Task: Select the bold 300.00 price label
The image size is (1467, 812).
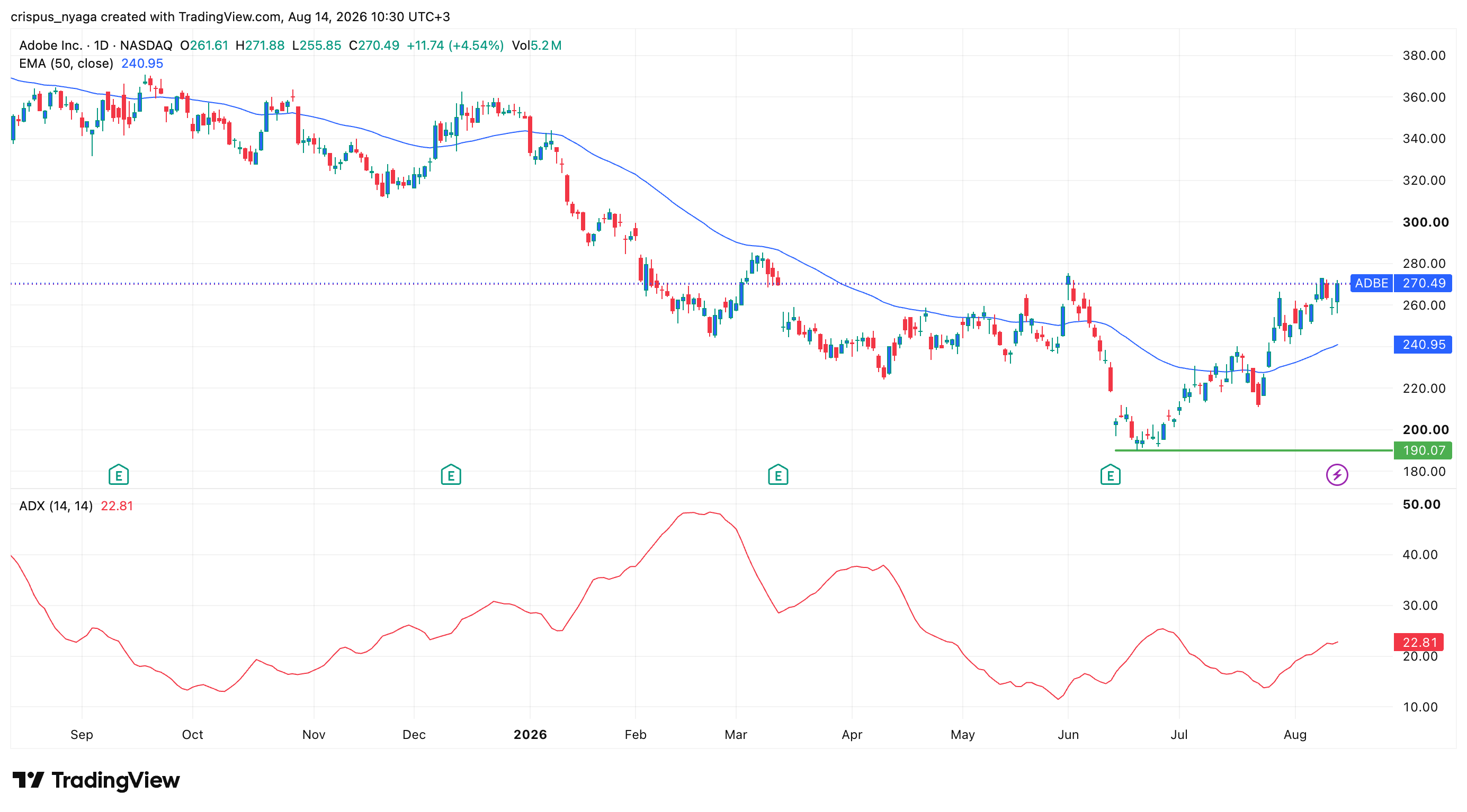Action: [1426, 222]
